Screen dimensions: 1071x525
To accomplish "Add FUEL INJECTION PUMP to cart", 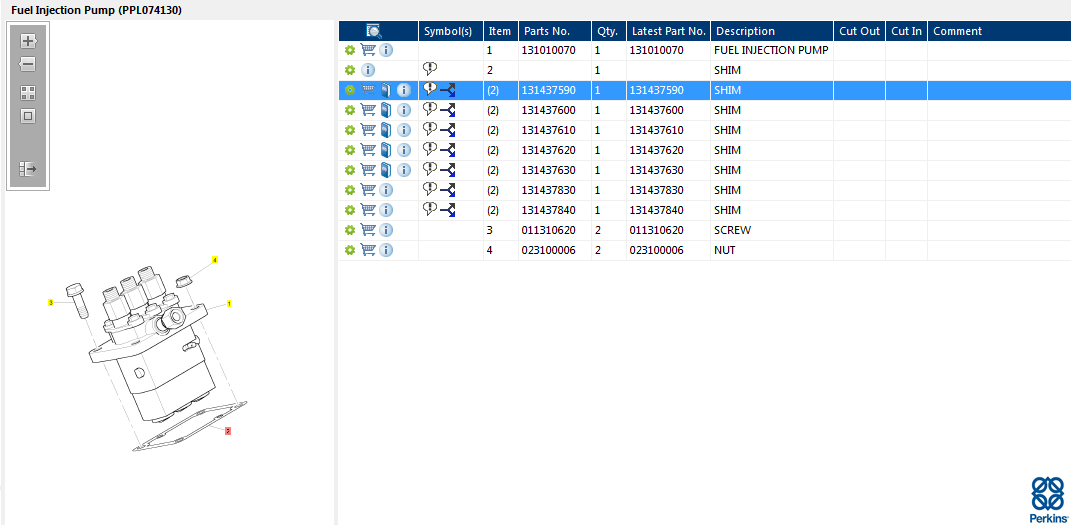I will 368,50.
